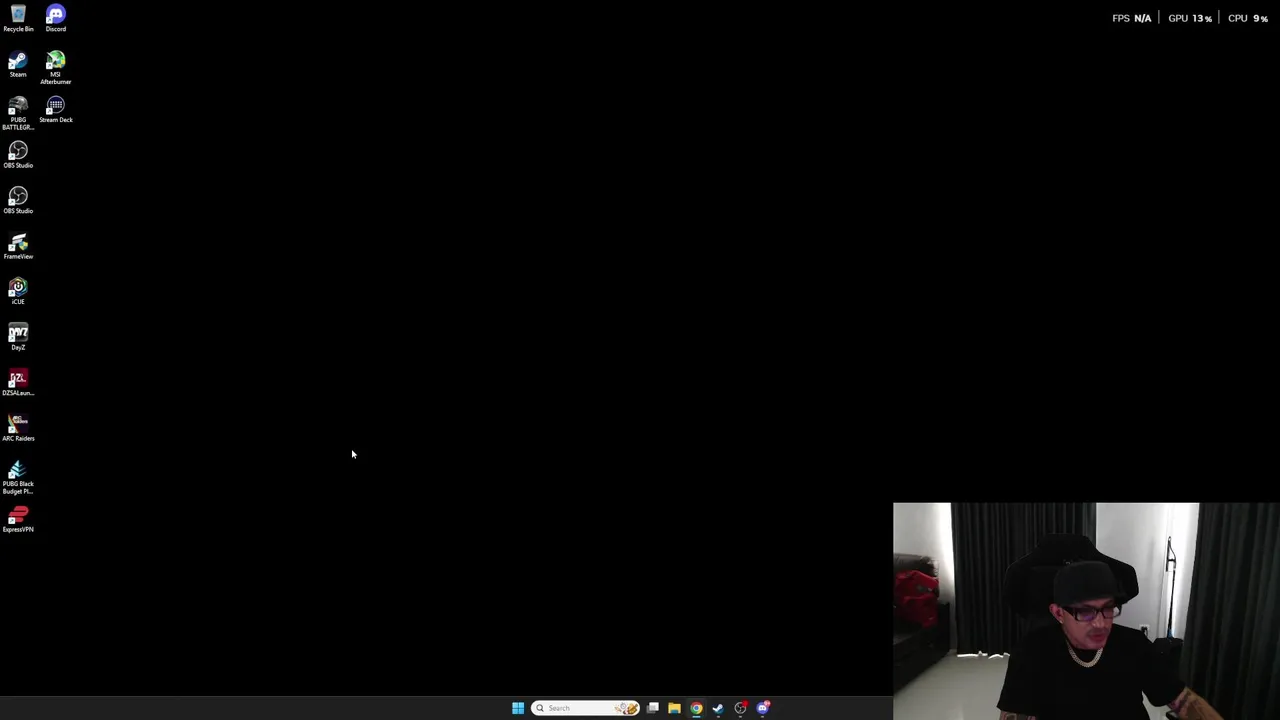The width and height of the screenshot is (1280, 720).
Task: Select the PUBG Black Budget desktop shortcut
Action: pos(18,477)
